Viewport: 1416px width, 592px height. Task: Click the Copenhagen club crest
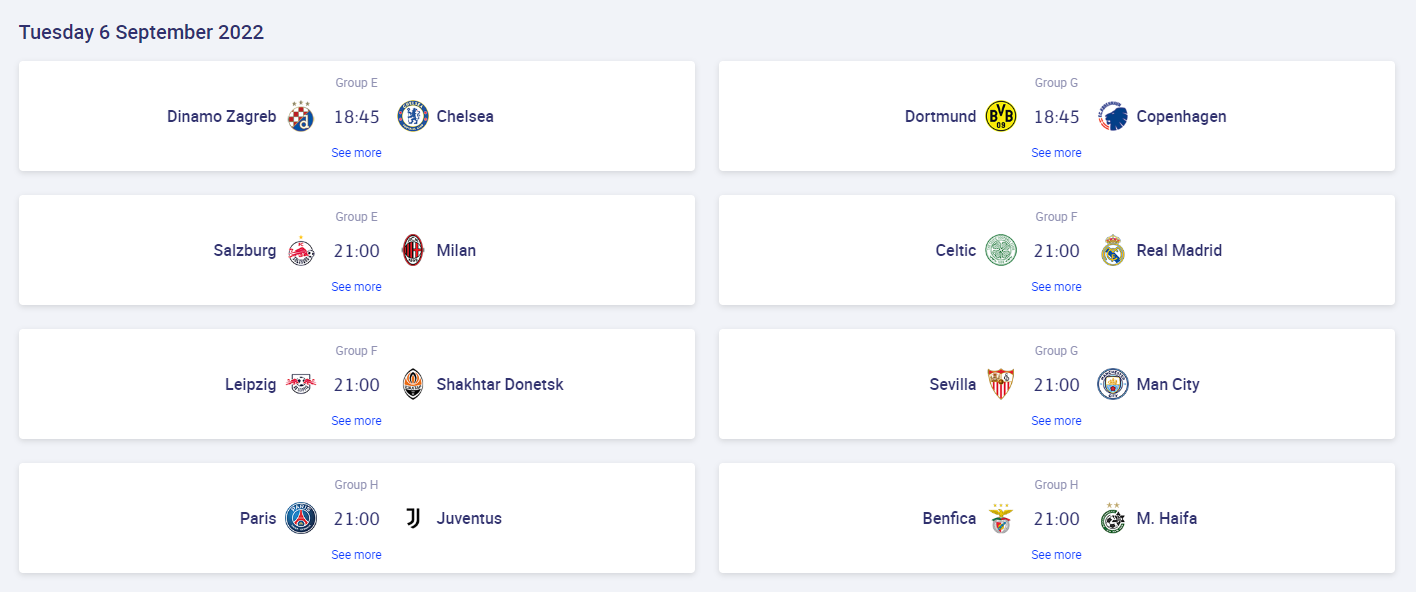click(x=1113, y=116)
